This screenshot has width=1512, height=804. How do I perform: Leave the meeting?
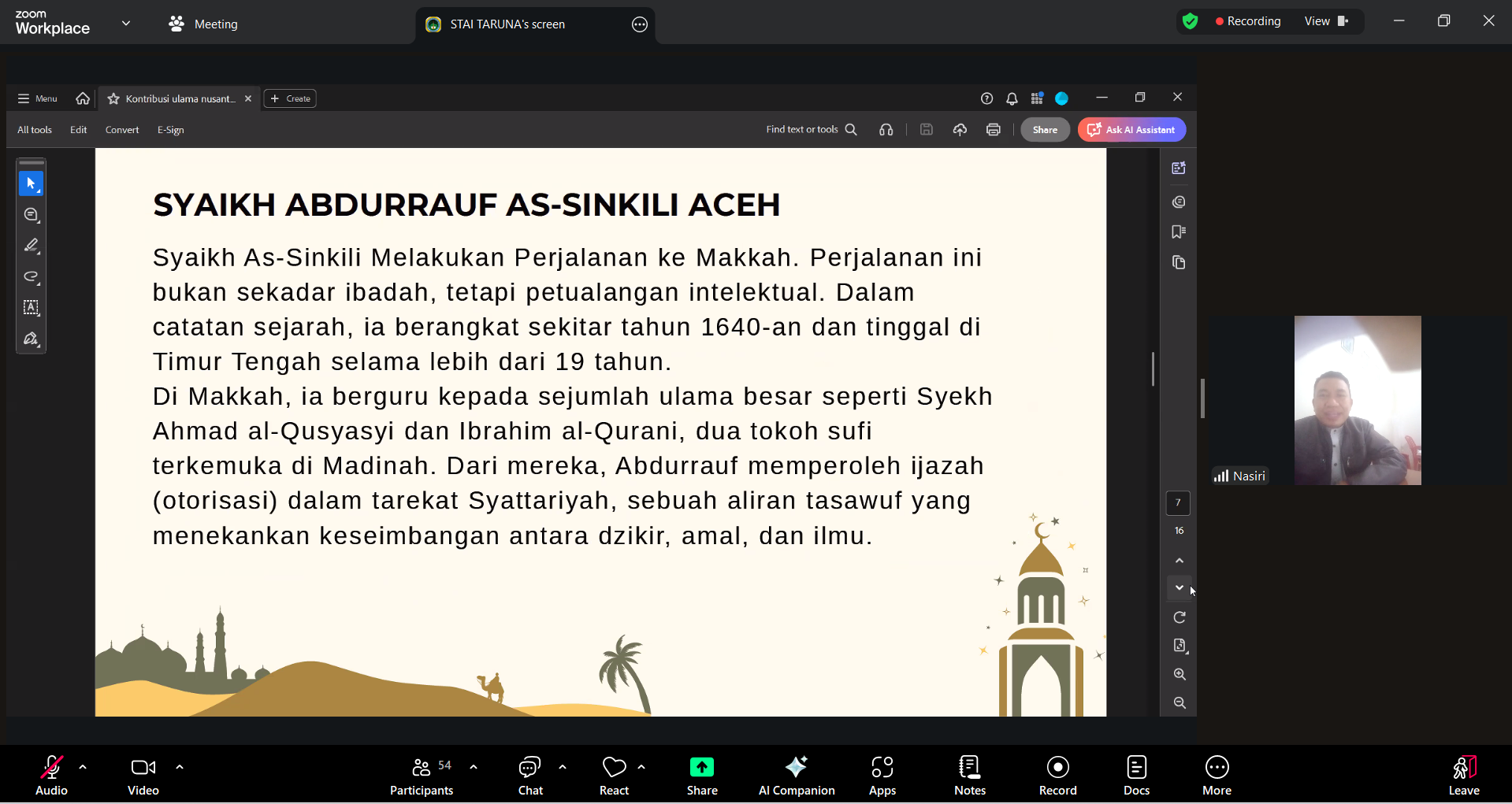coord(1463,775)
